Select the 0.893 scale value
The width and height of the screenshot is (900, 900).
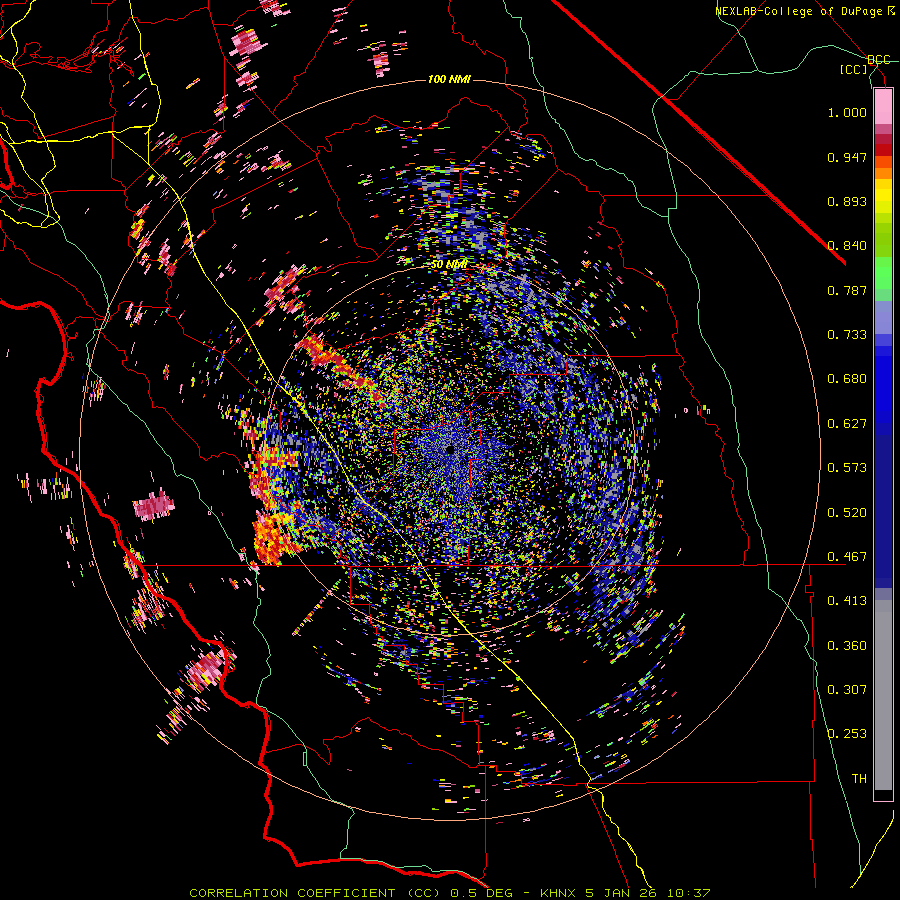coord(847,201)
